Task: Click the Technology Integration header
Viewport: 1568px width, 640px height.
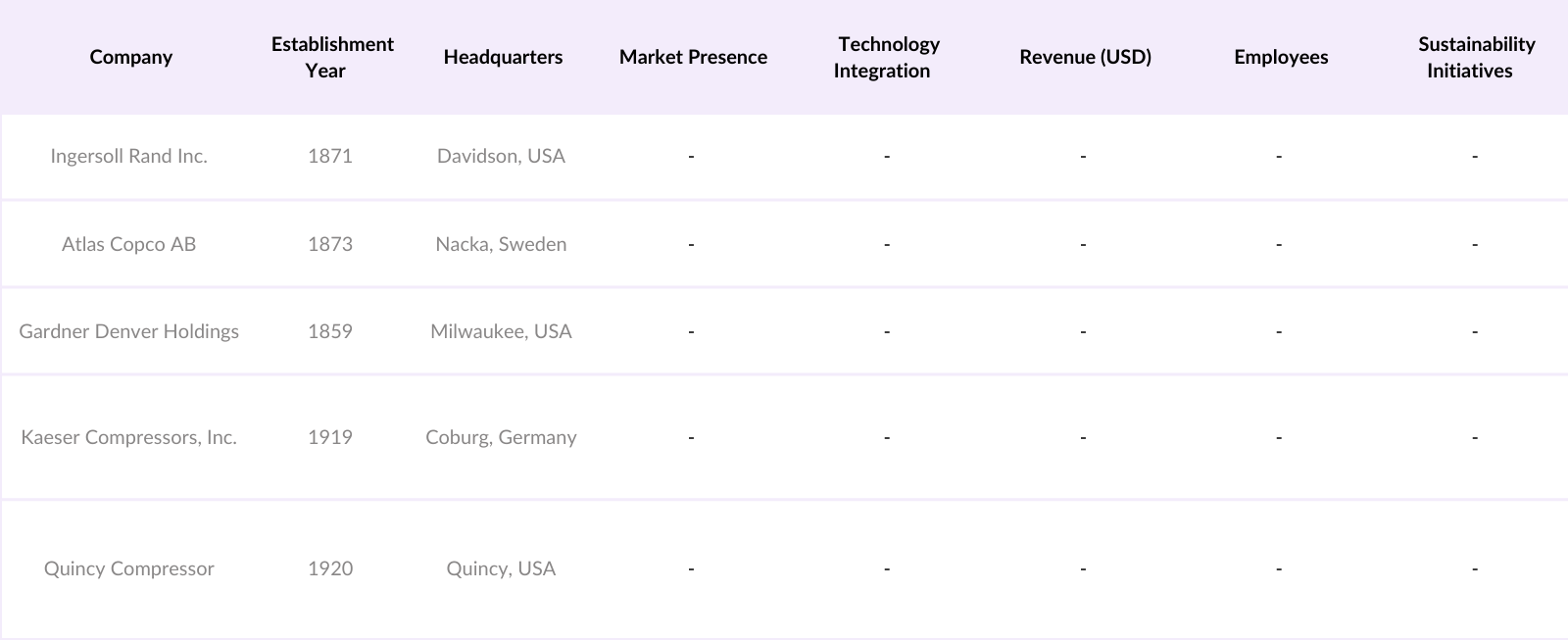Action: [886, 57]
